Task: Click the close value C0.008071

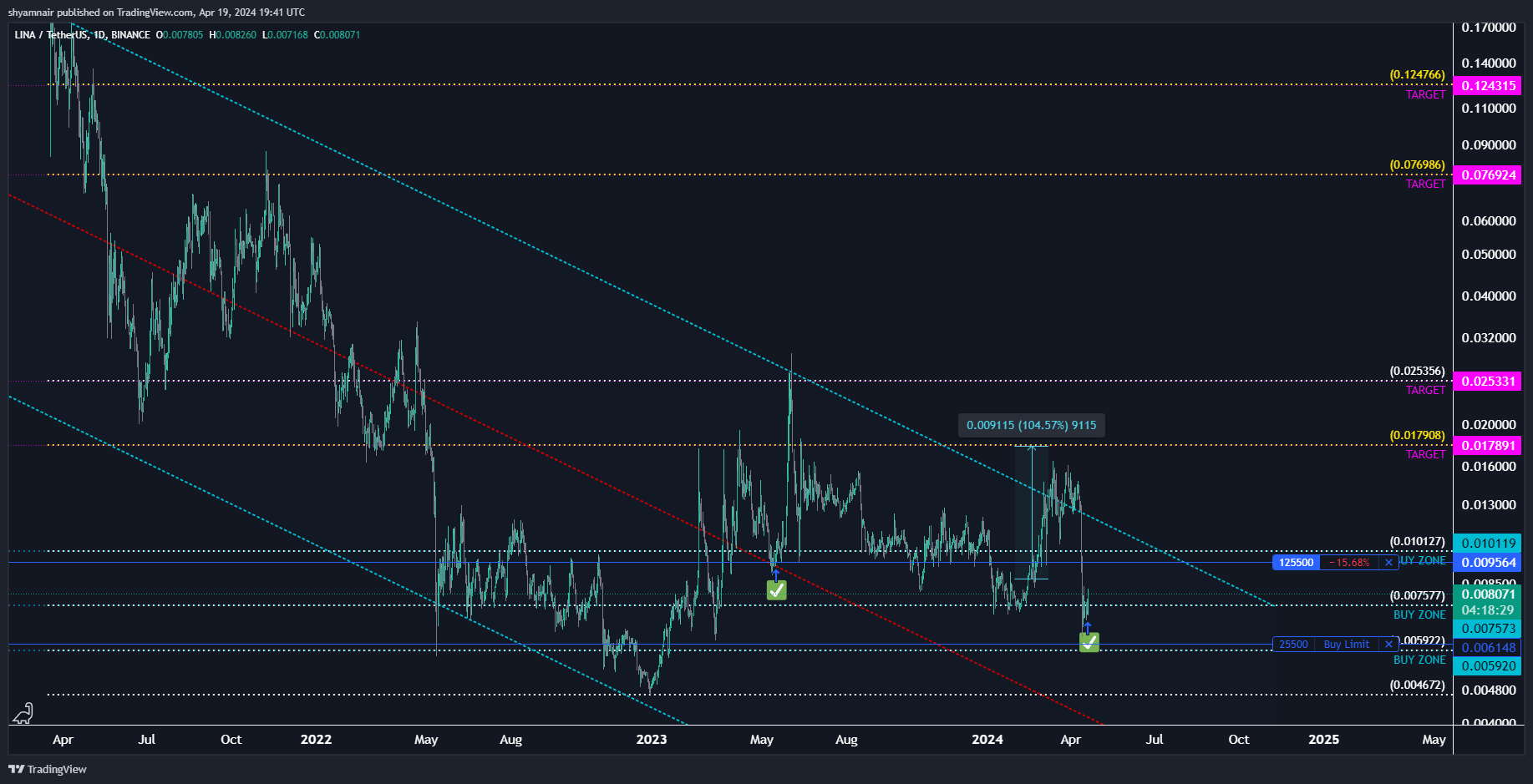Action: coord(337,35)
